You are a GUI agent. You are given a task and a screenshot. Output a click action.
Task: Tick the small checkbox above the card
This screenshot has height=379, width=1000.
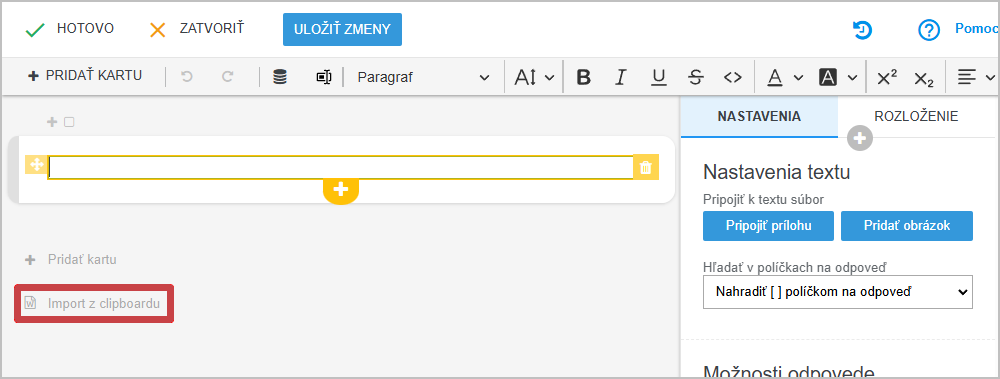[x=70, y=122]
